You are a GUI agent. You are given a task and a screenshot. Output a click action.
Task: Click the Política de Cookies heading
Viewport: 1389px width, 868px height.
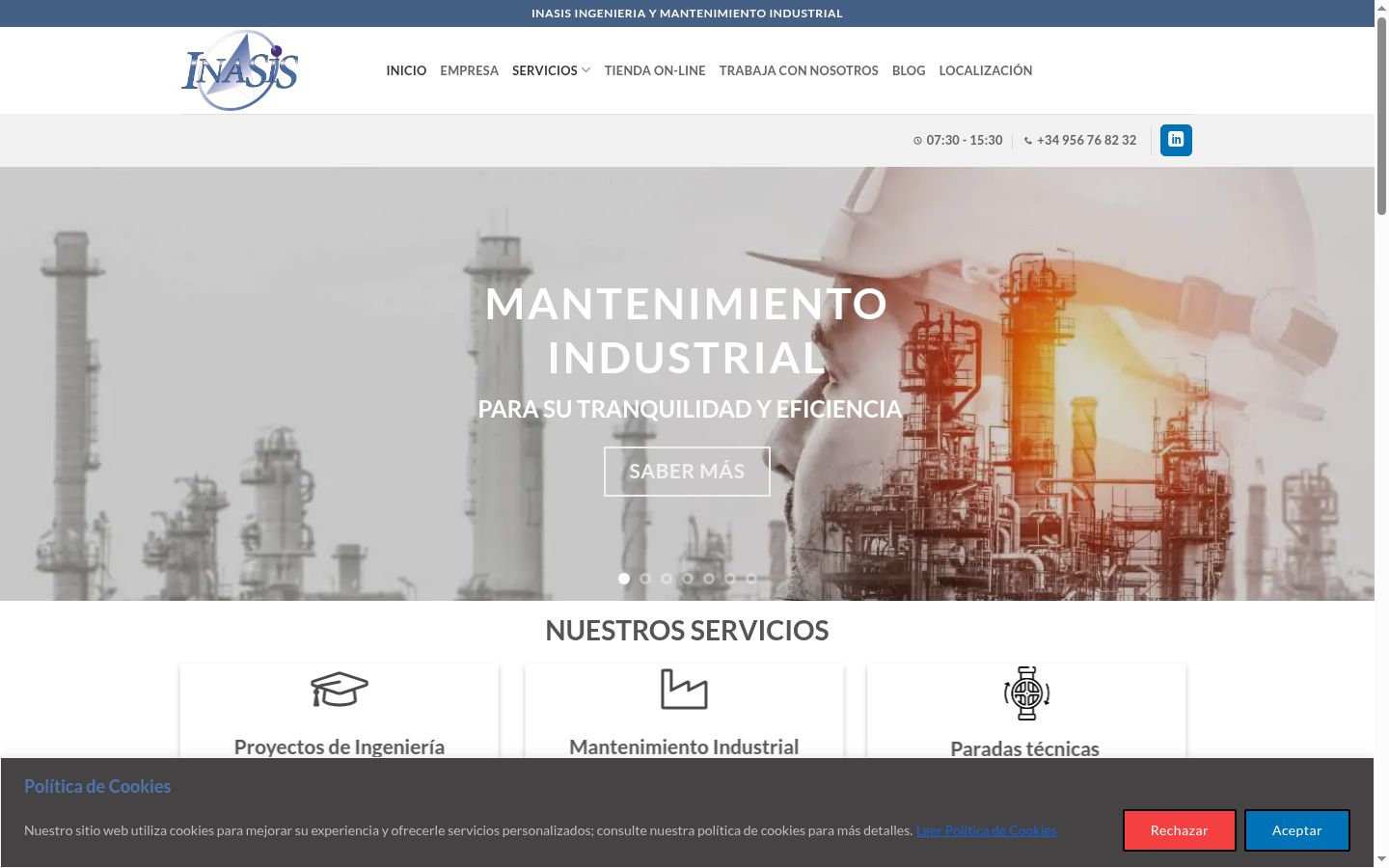pyautogui.click(x=97, y=786)
